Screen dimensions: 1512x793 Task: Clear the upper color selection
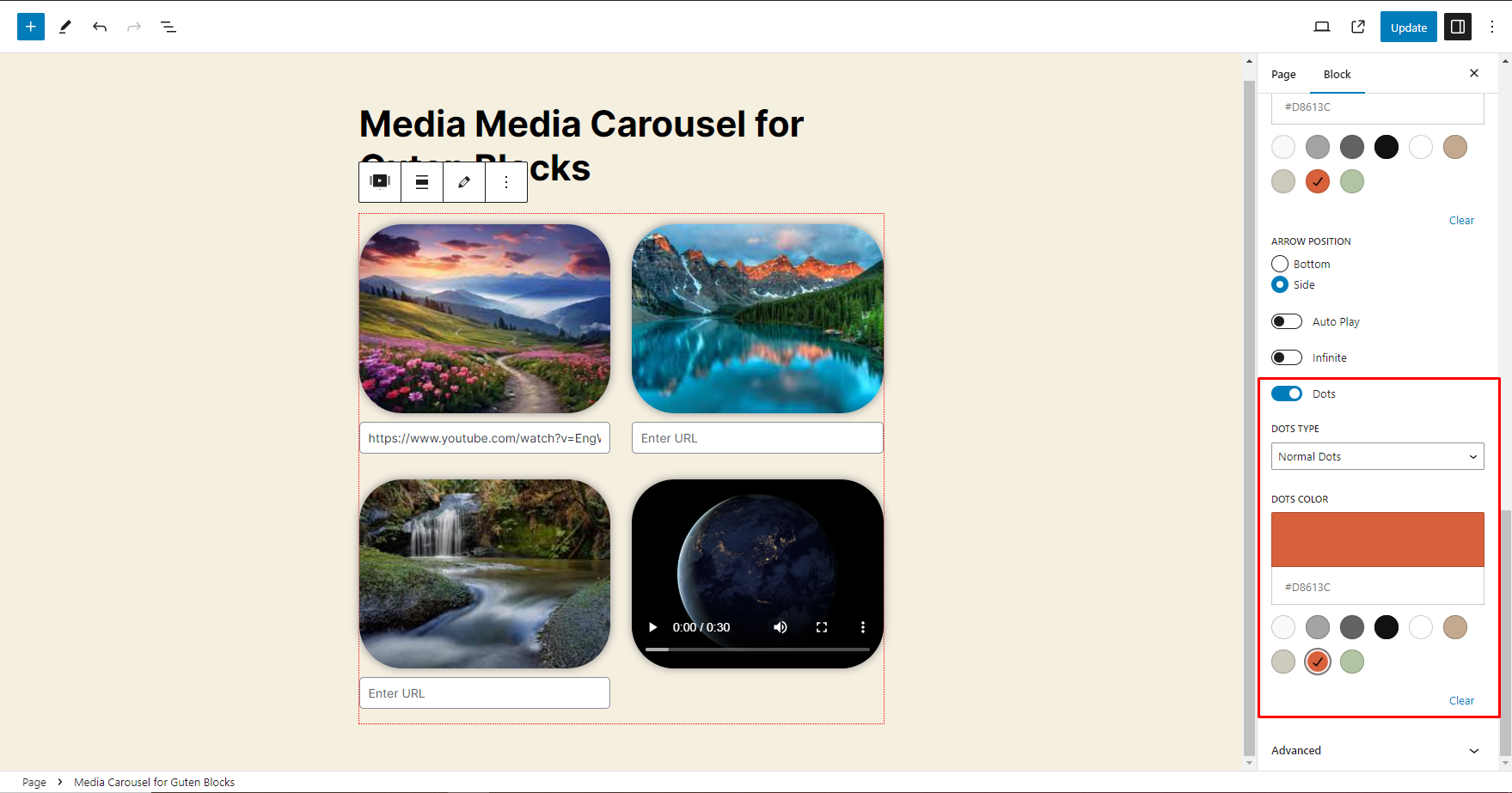coord(1461,220)
